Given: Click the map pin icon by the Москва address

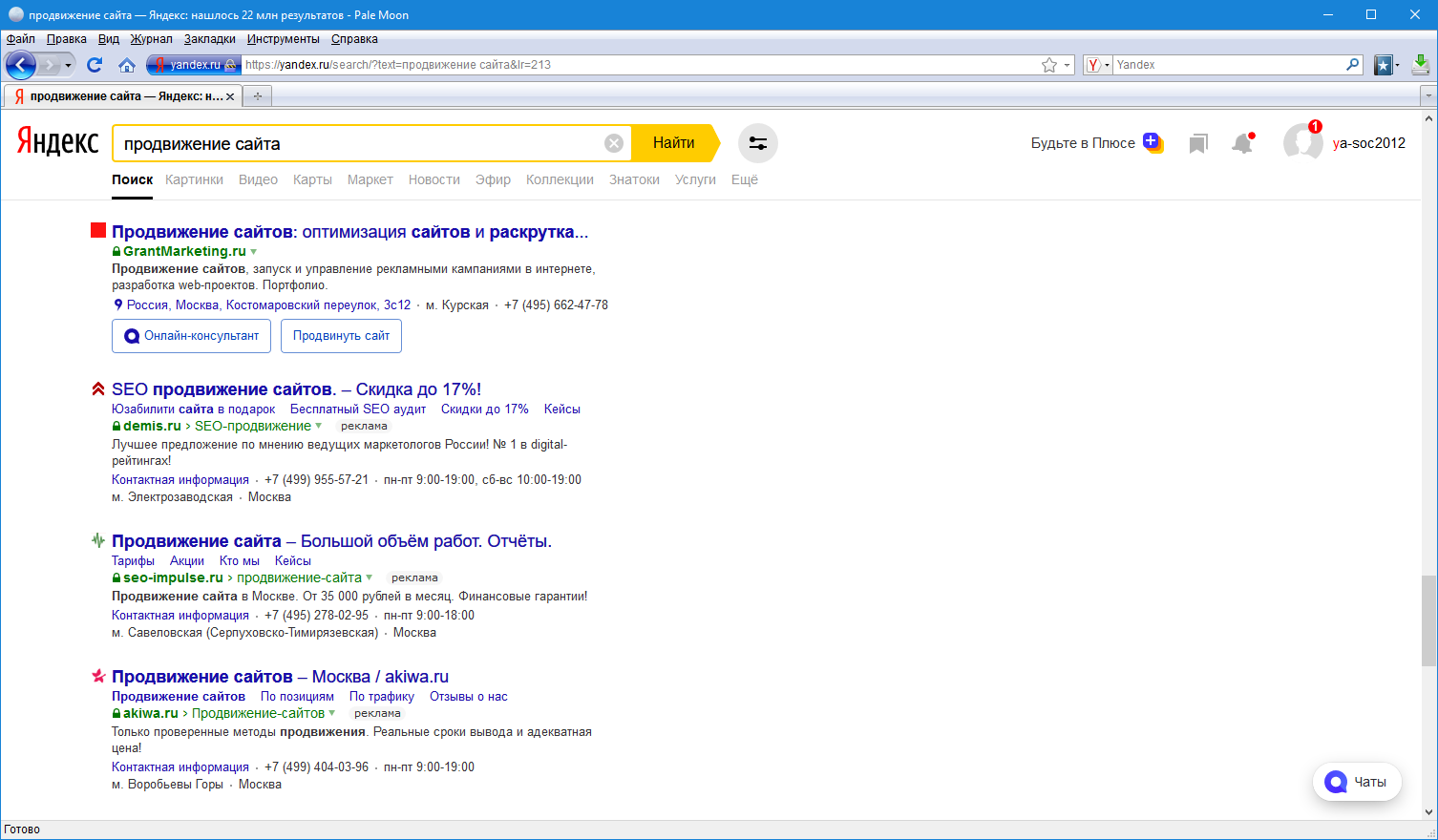Looking at the screenshot, I should point(117,305).
